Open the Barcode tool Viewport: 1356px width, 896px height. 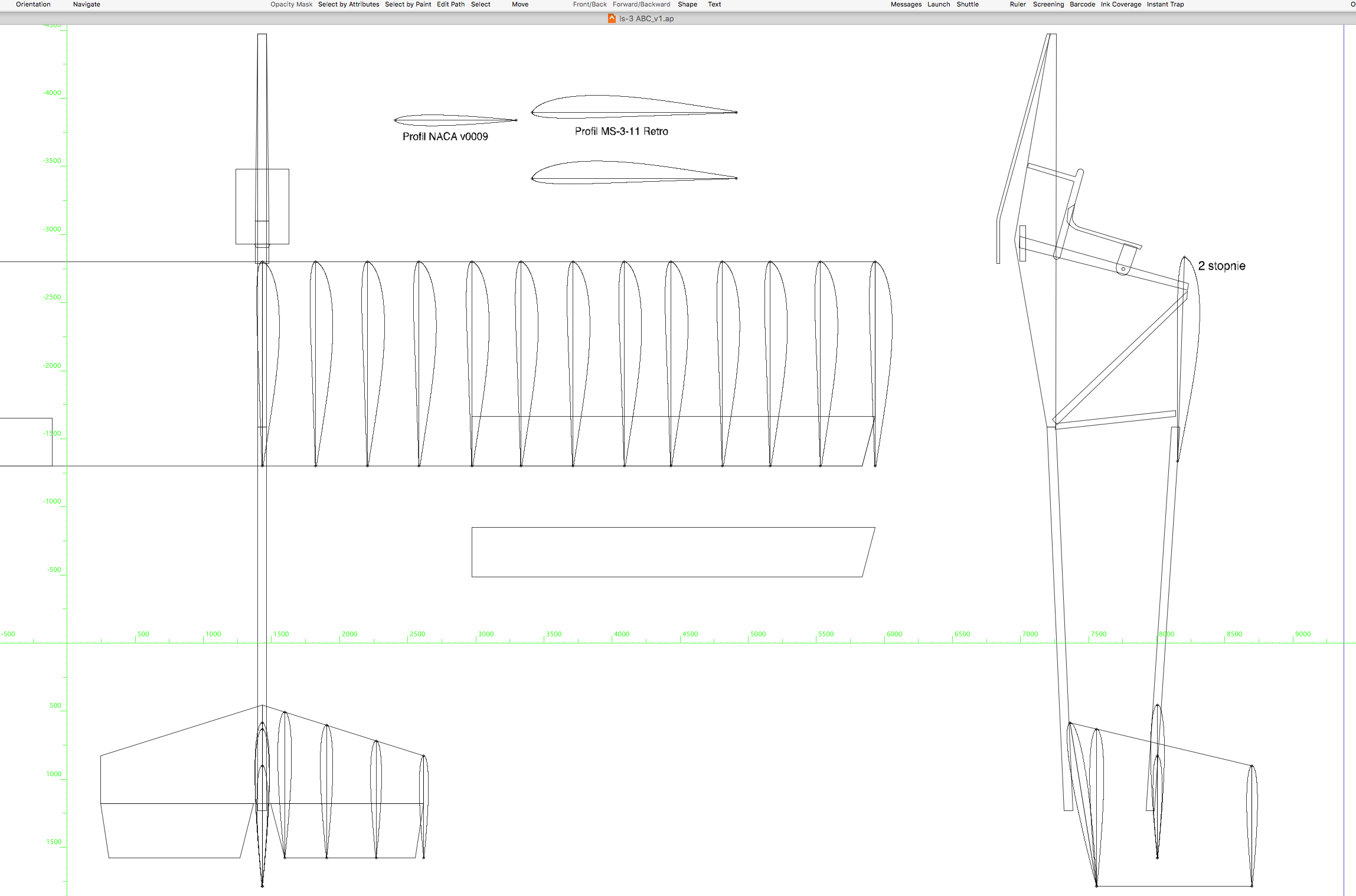(1081, 4)
